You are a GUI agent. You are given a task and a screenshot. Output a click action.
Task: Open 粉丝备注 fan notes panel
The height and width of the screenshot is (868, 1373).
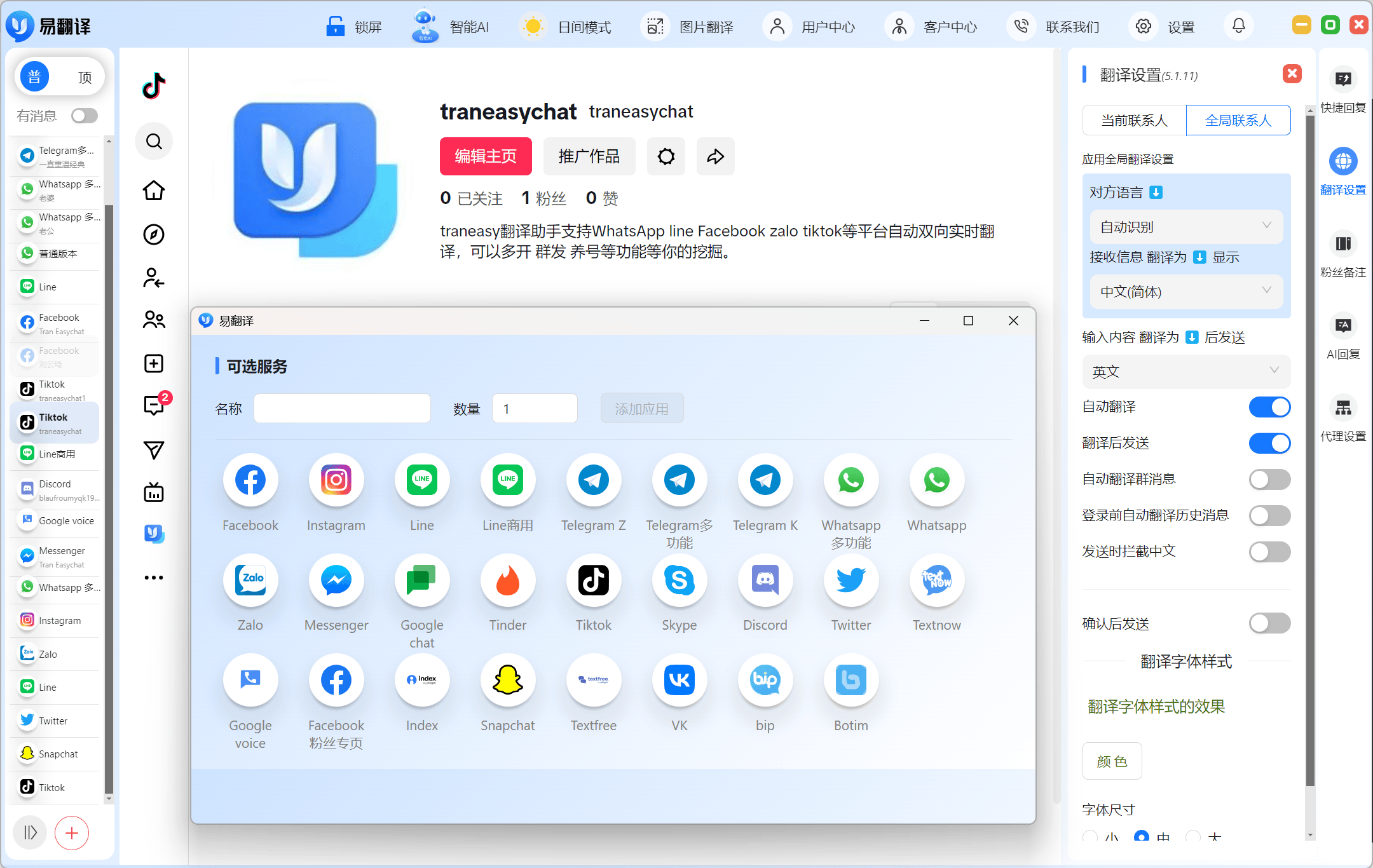(1343, 243)
